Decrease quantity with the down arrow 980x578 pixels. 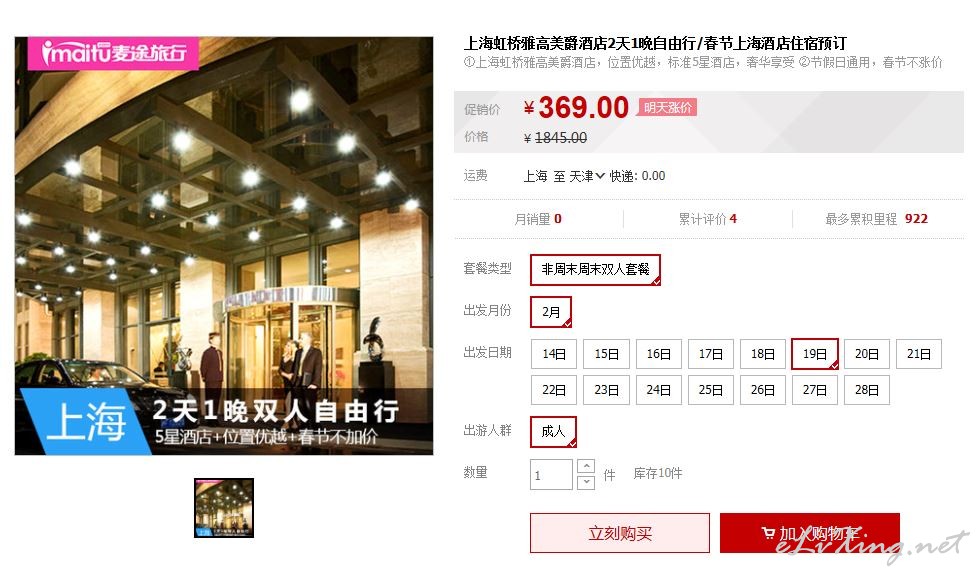tap(586, 482)
